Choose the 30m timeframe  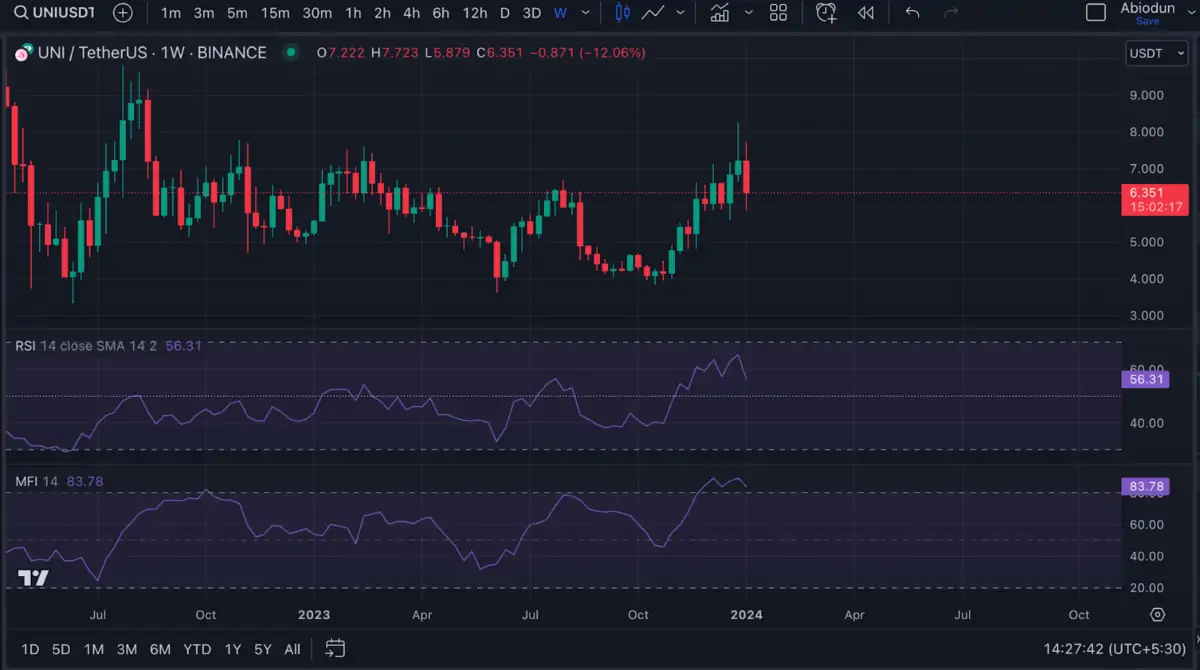pos(317,13)
